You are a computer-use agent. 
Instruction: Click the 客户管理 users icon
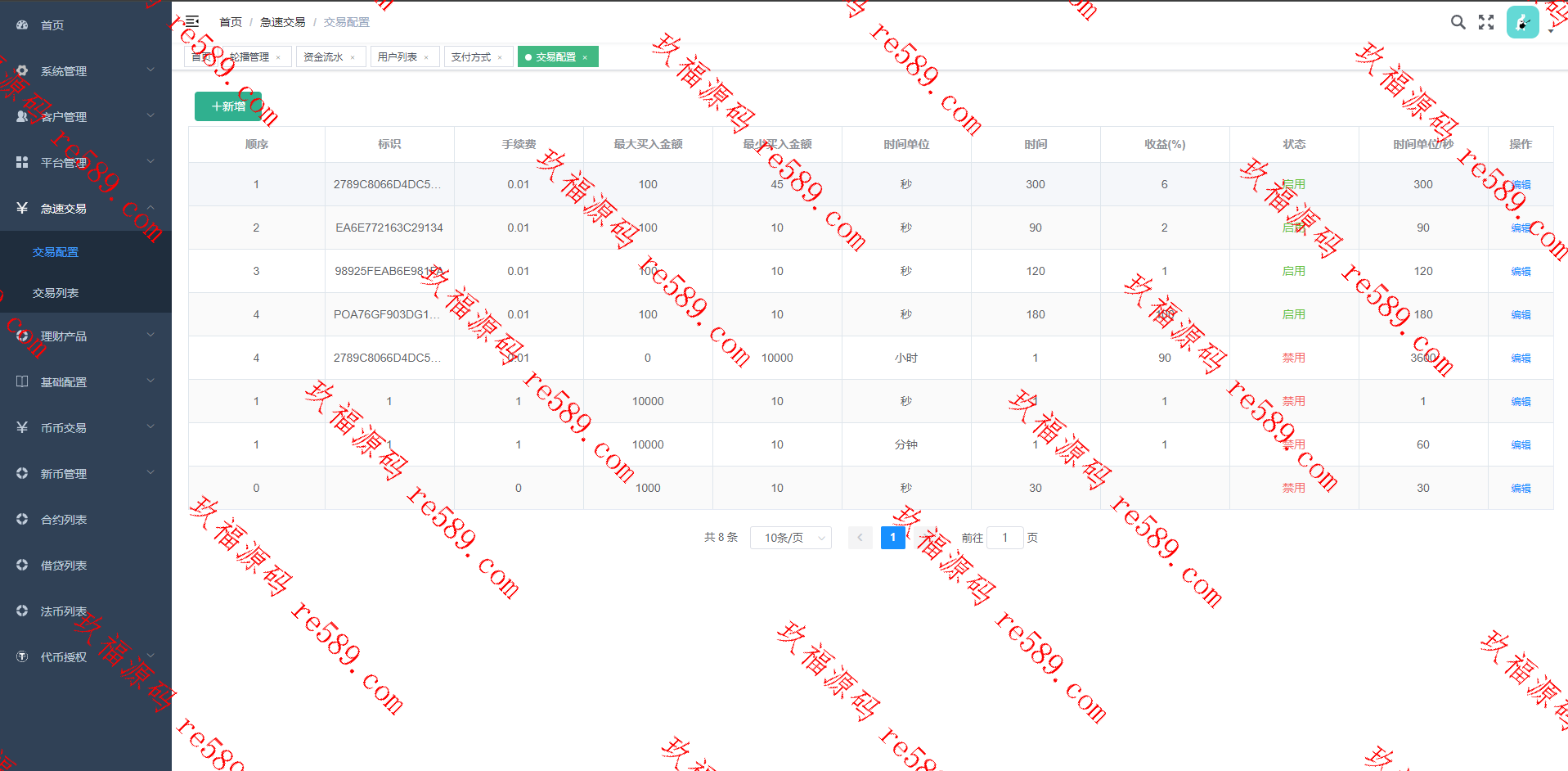click(22, 117)
